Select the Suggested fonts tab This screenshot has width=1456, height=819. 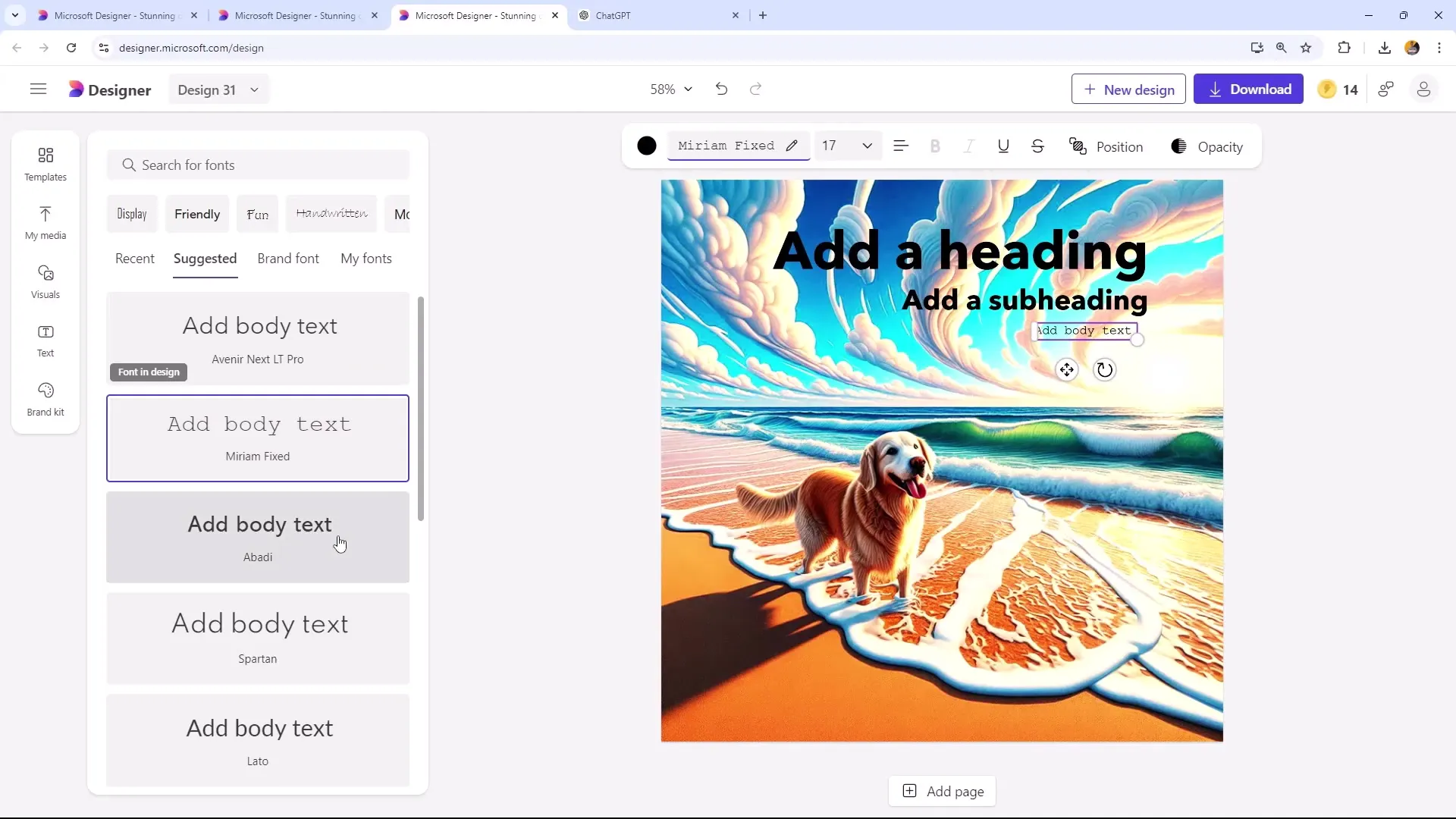(x=205, y=258)
